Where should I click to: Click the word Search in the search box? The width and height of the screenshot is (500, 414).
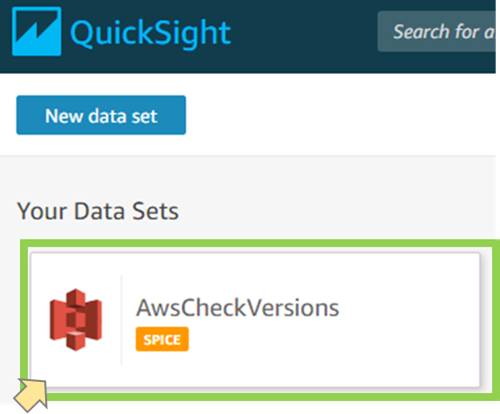click(421, 32)
